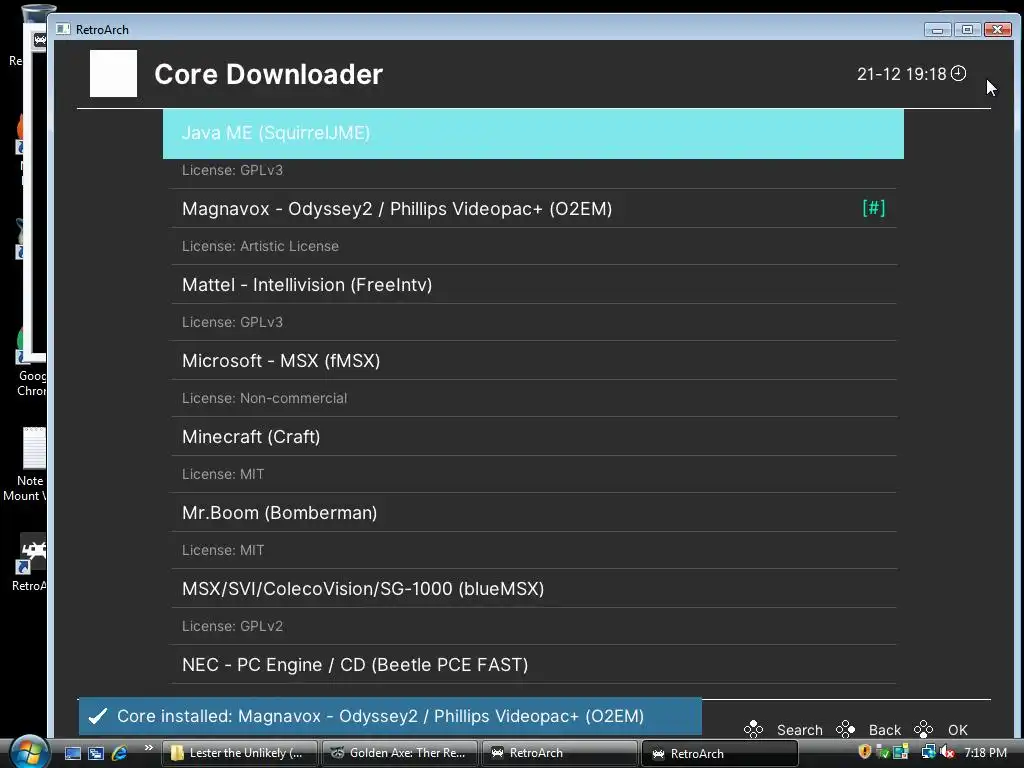Click the OK control hint icon
Image resolution: width=1024 pixels, height=768 pixels.
point(923,729)
